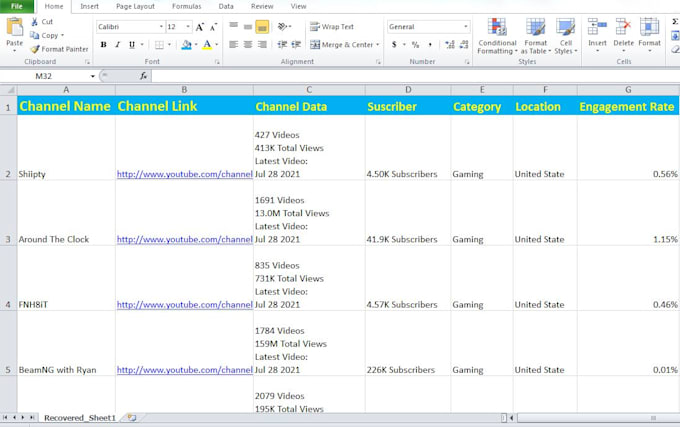Viewport: 680px width, 427px height.
Task: Decrease decimal places
Action: (464, 44)
